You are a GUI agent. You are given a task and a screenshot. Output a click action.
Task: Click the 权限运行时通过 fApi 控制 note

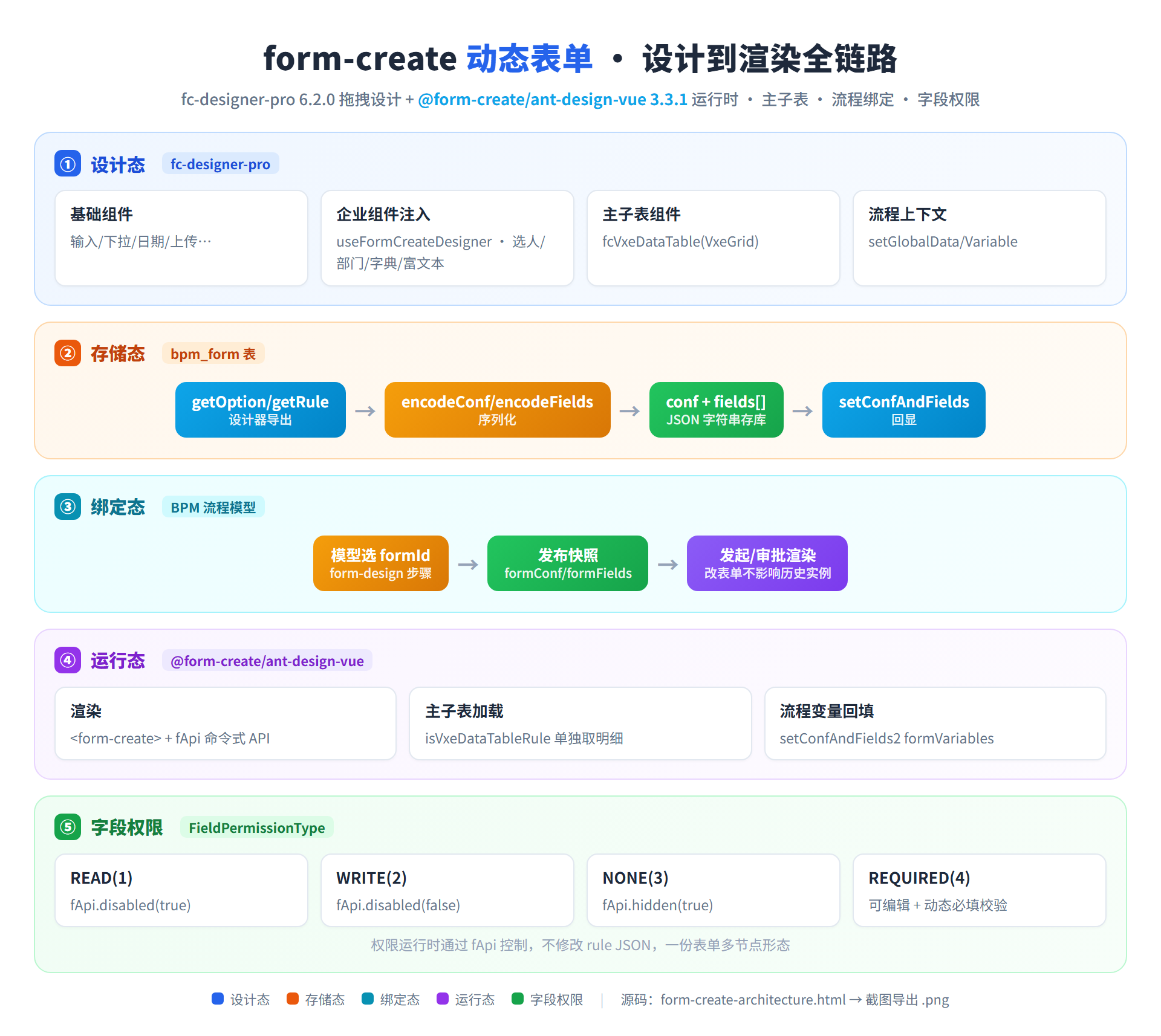[580, 945]
